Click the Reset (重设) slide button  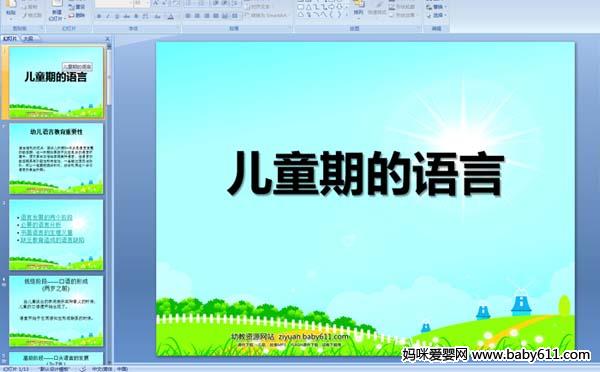coord(77,7)
